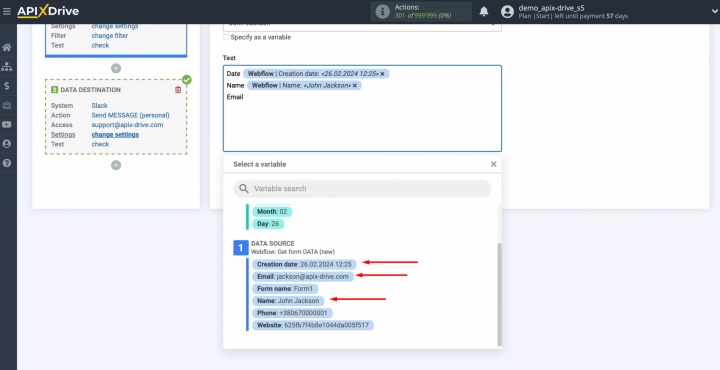Open connections diagram sidebar icon
This screenshot has width=720, height=370.
coord(7,67)
